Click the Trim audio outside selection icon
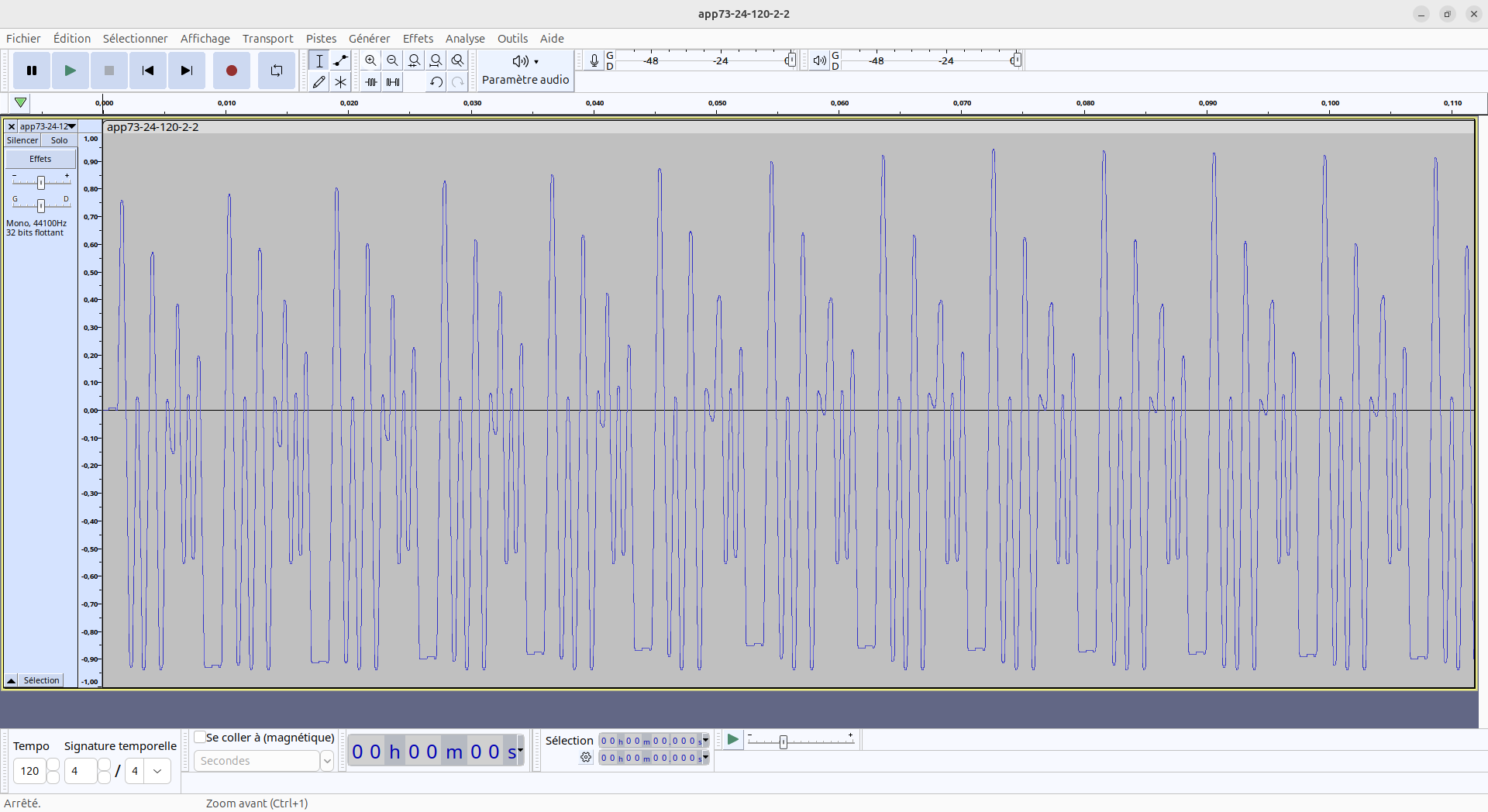Image resolution: width=1488 pixels, height=812 pixels. point(371,82)
